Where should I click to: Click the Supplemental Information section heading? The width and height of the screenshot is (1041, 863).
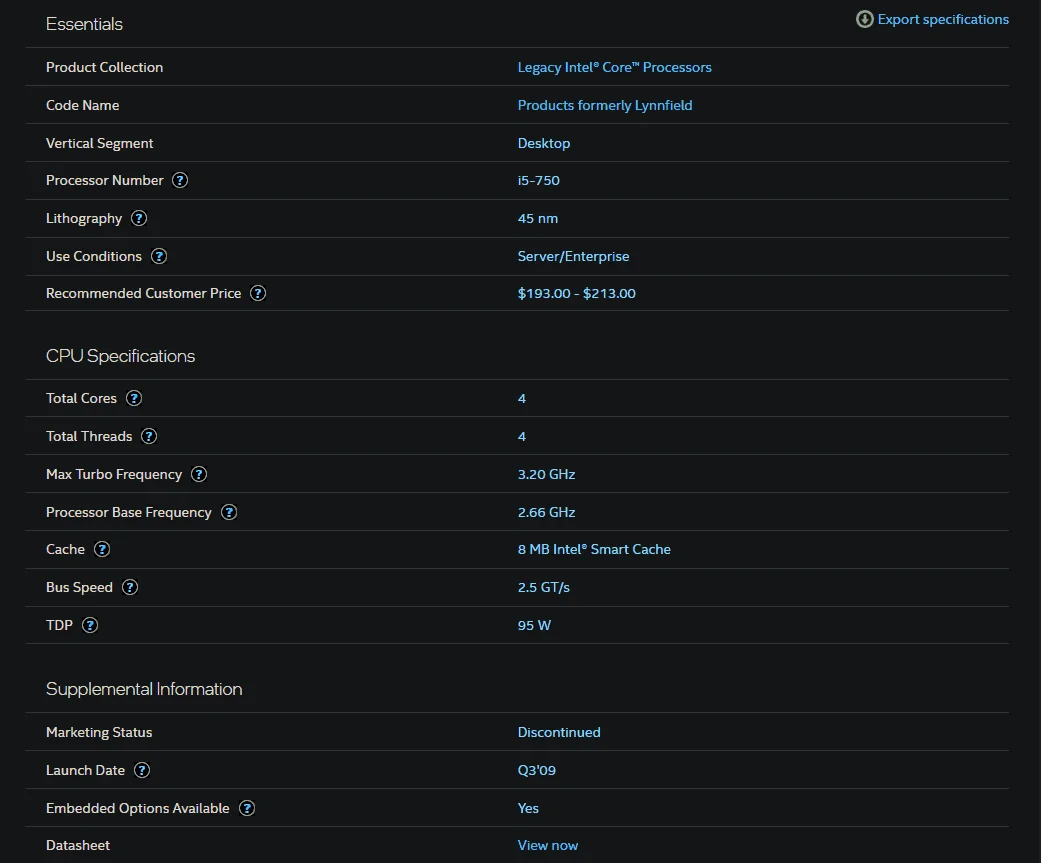coord(144,689)
